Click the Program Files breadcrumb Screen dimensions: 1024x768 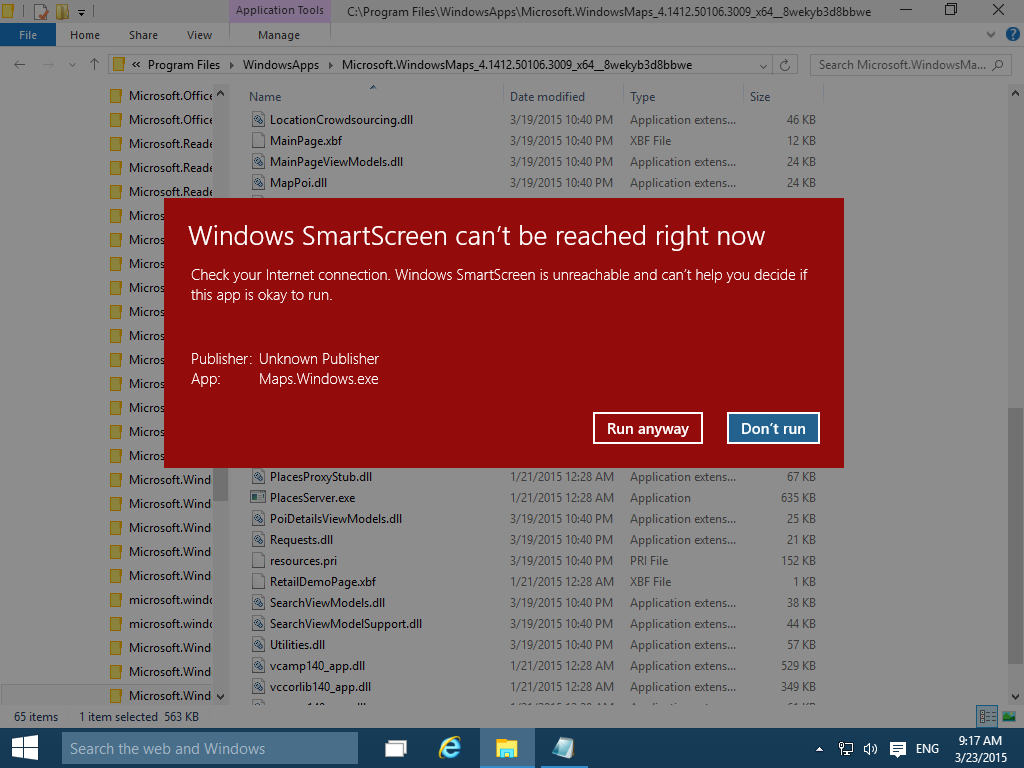point(184,65)
